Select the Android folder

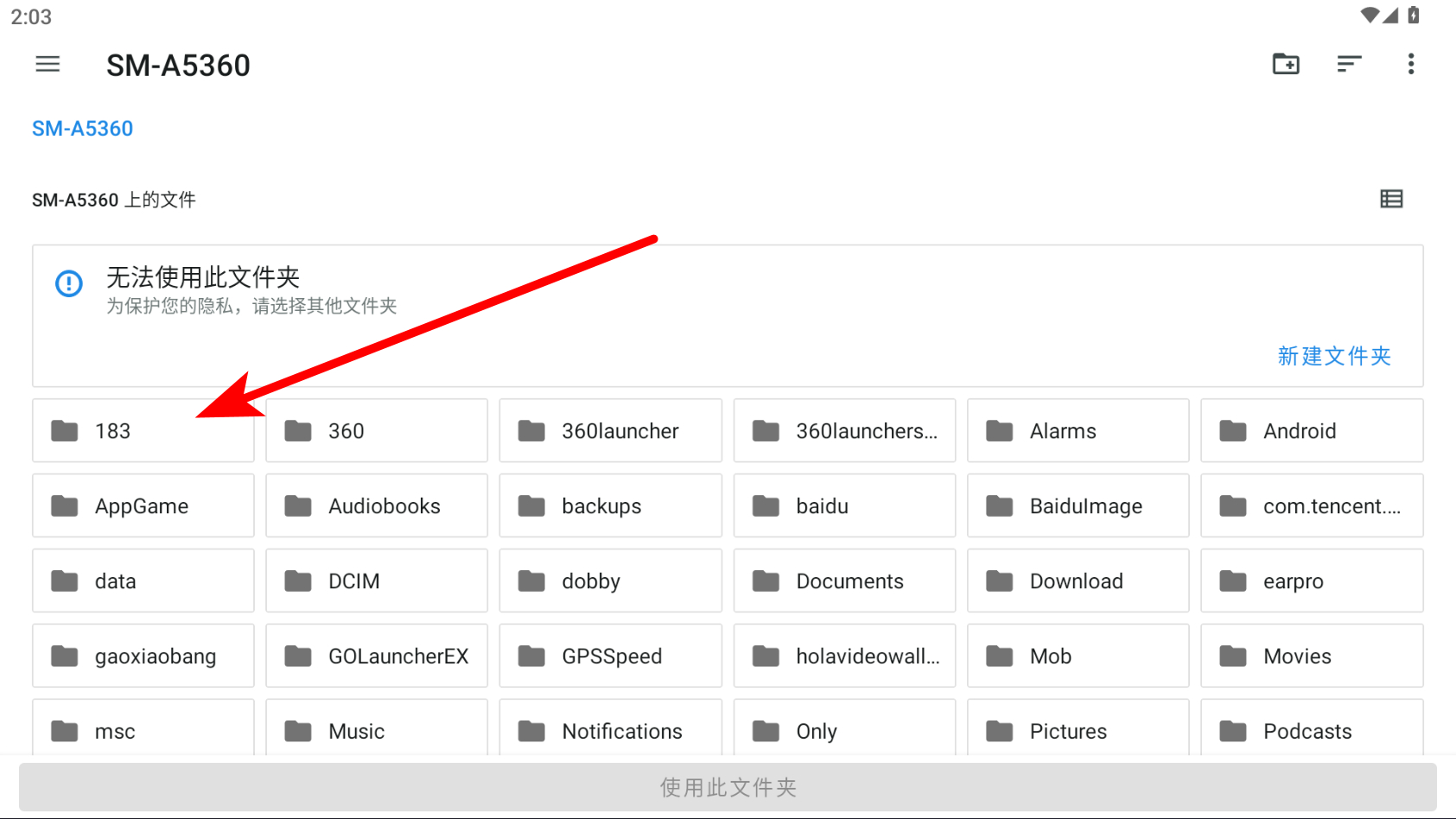click(1312, 430)
